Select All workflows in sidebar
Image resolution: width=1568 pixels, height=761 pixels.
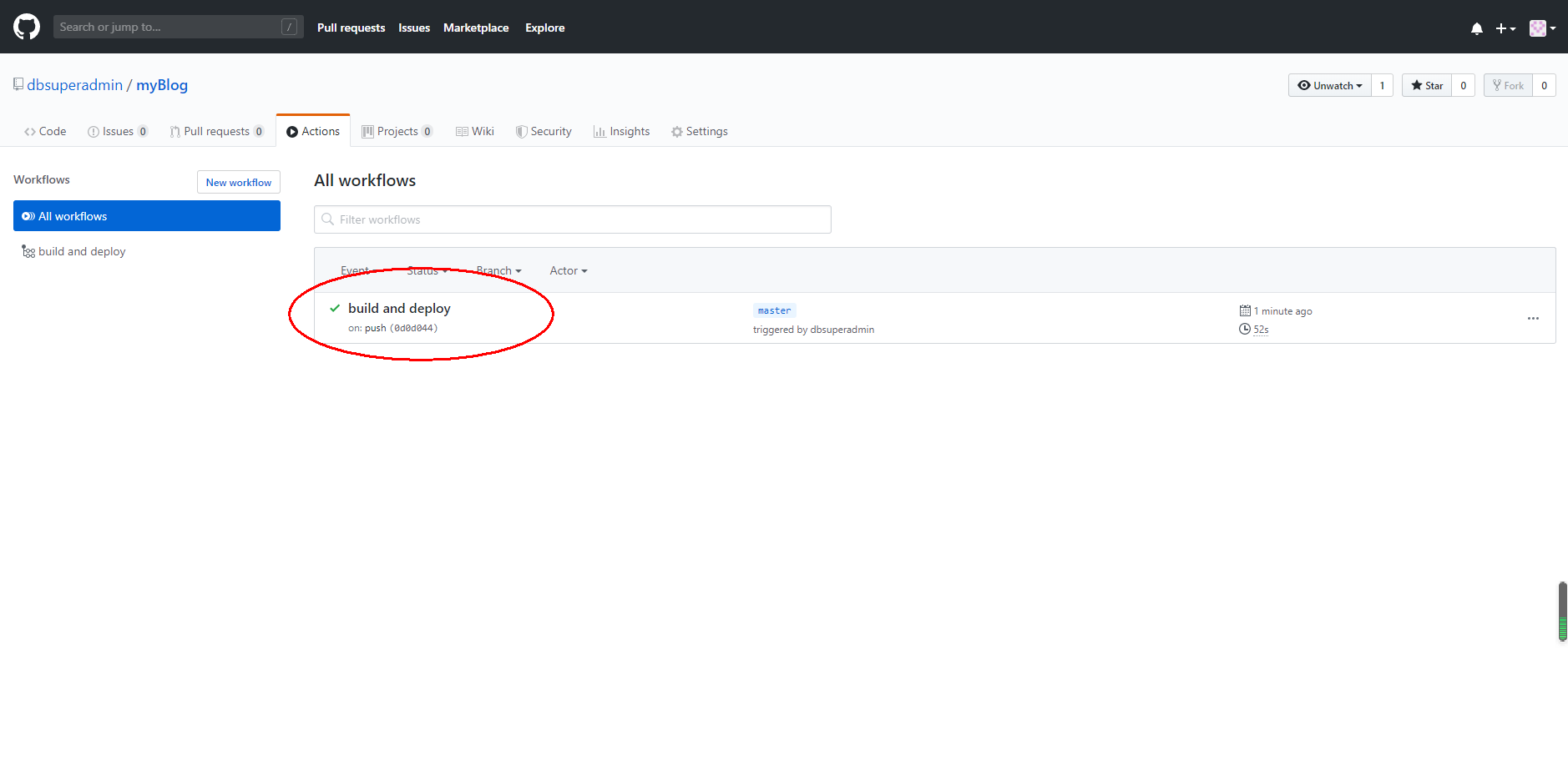pyautogui.click(x=147, y=216)
